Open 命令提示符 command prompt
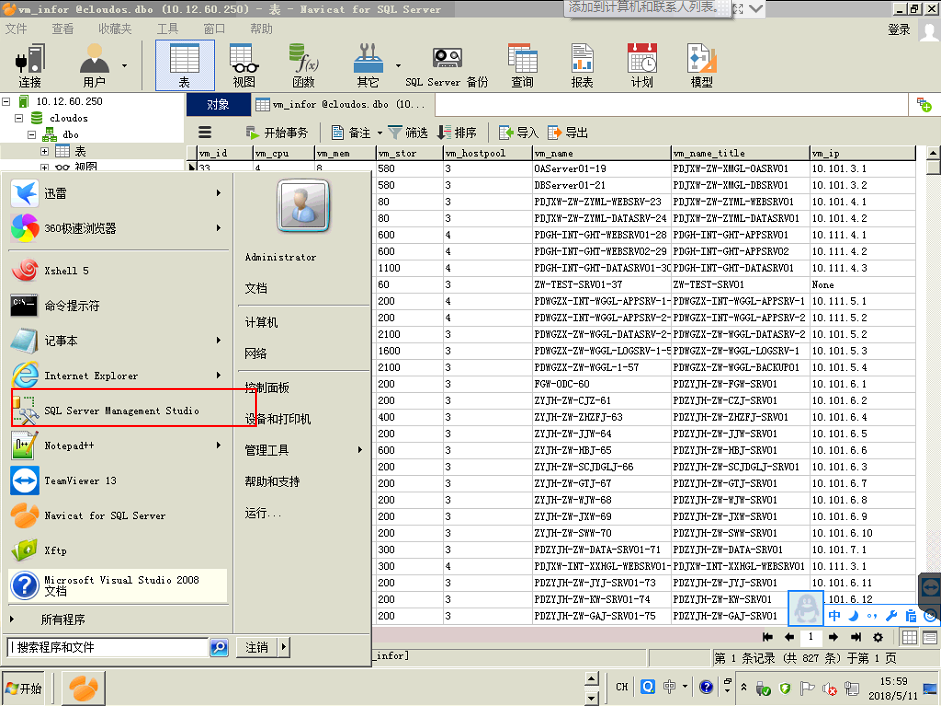Image resolution: width=941 pixels, height=706 pixels. [x=116, y=306]
